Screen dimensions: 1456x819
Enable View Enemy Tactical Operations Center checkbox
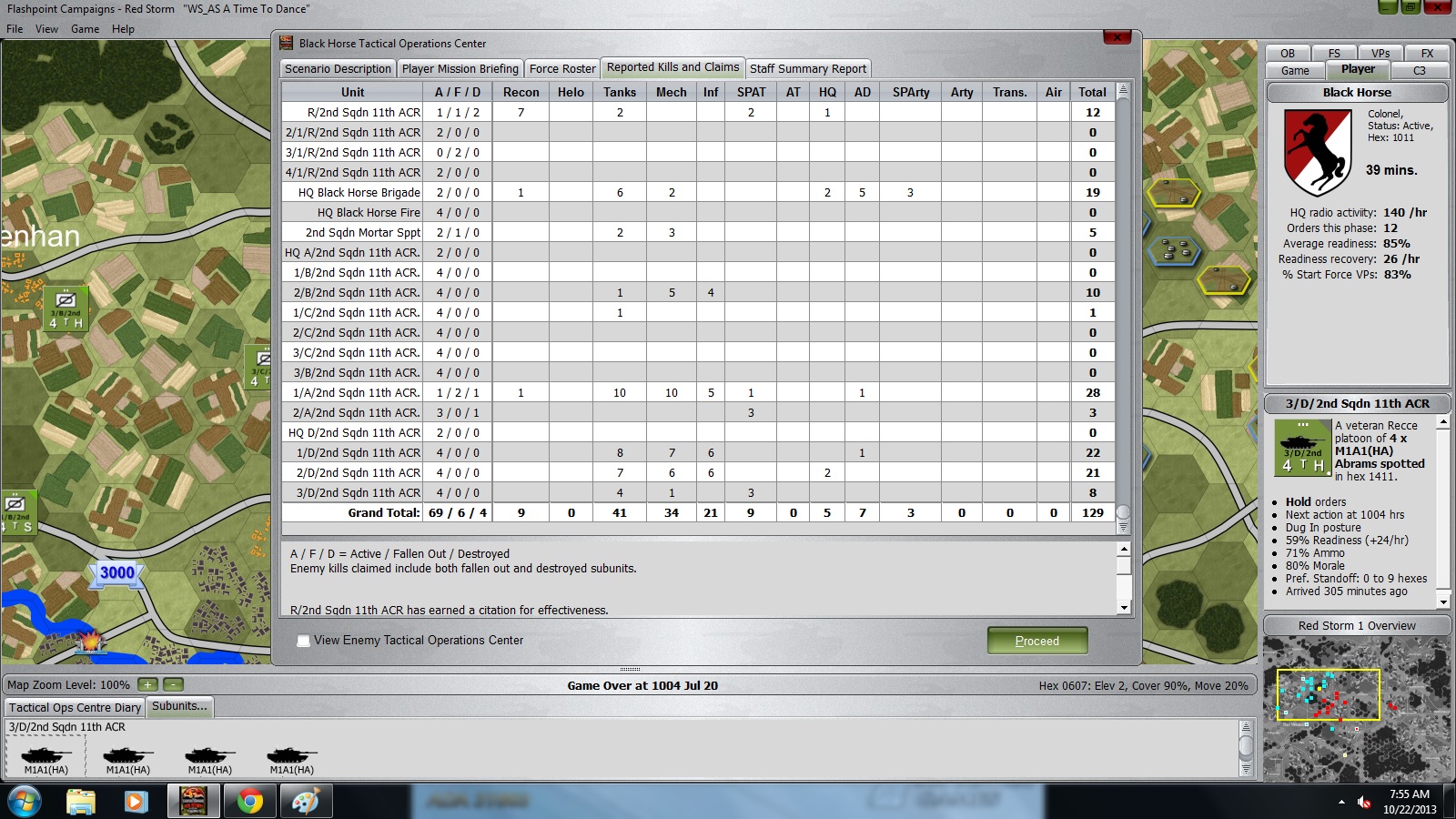(x=303, y=641)
